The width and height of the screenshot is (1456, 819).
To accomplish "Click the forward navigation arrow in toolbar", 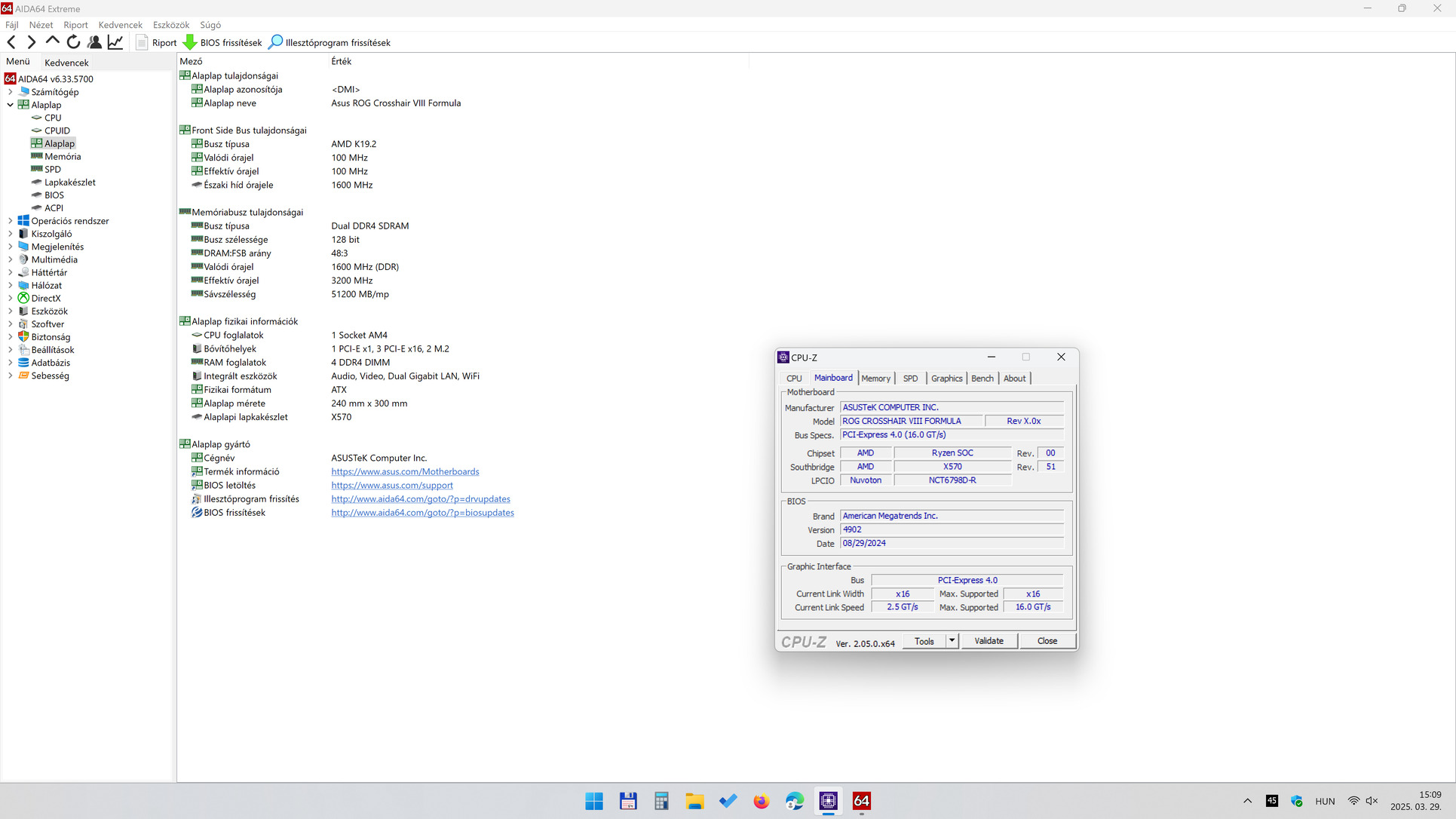I will click(31, 42).
